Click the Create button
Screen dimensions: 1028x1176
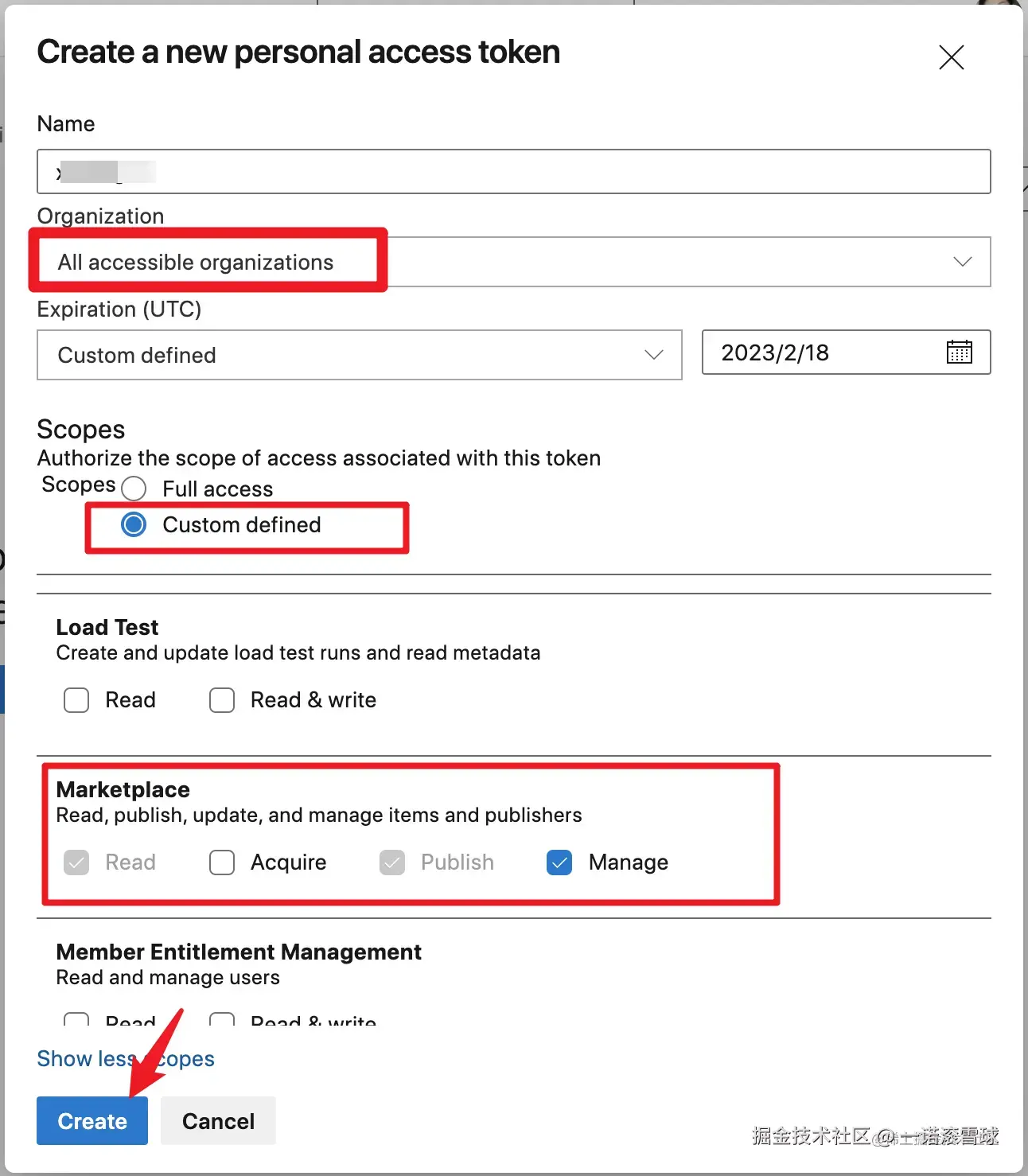tap(92, 1121)
